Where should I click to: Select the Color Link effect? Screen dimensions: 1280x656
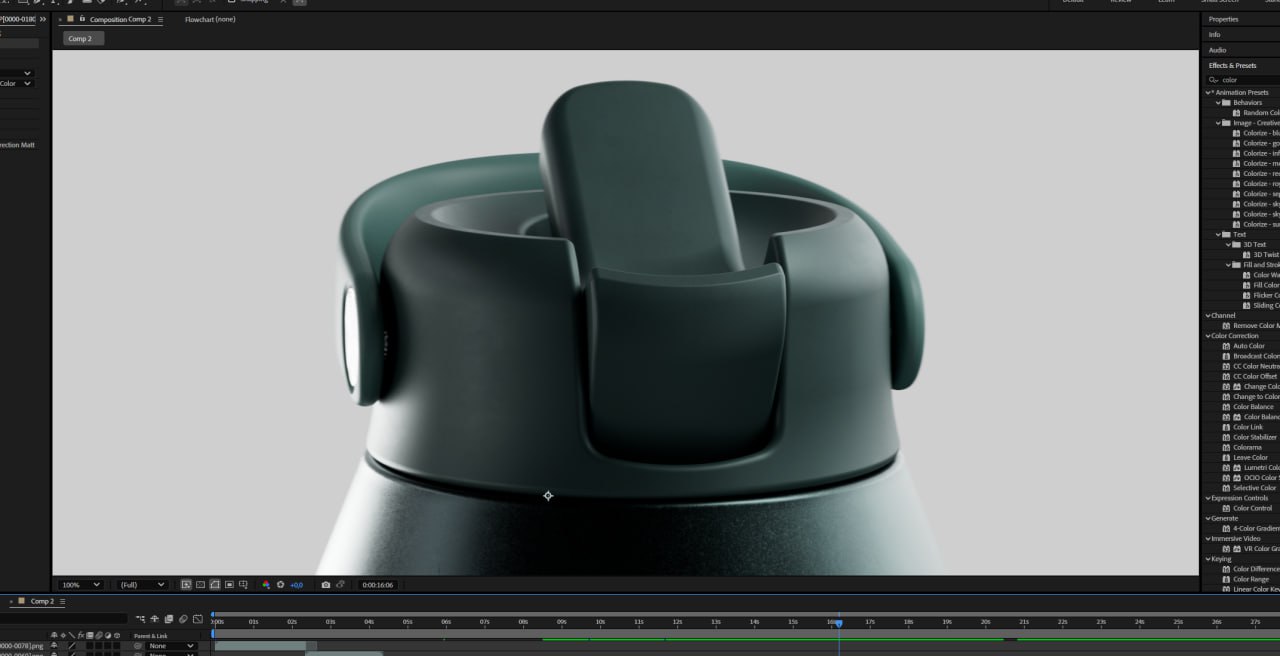coord(1248,427)
